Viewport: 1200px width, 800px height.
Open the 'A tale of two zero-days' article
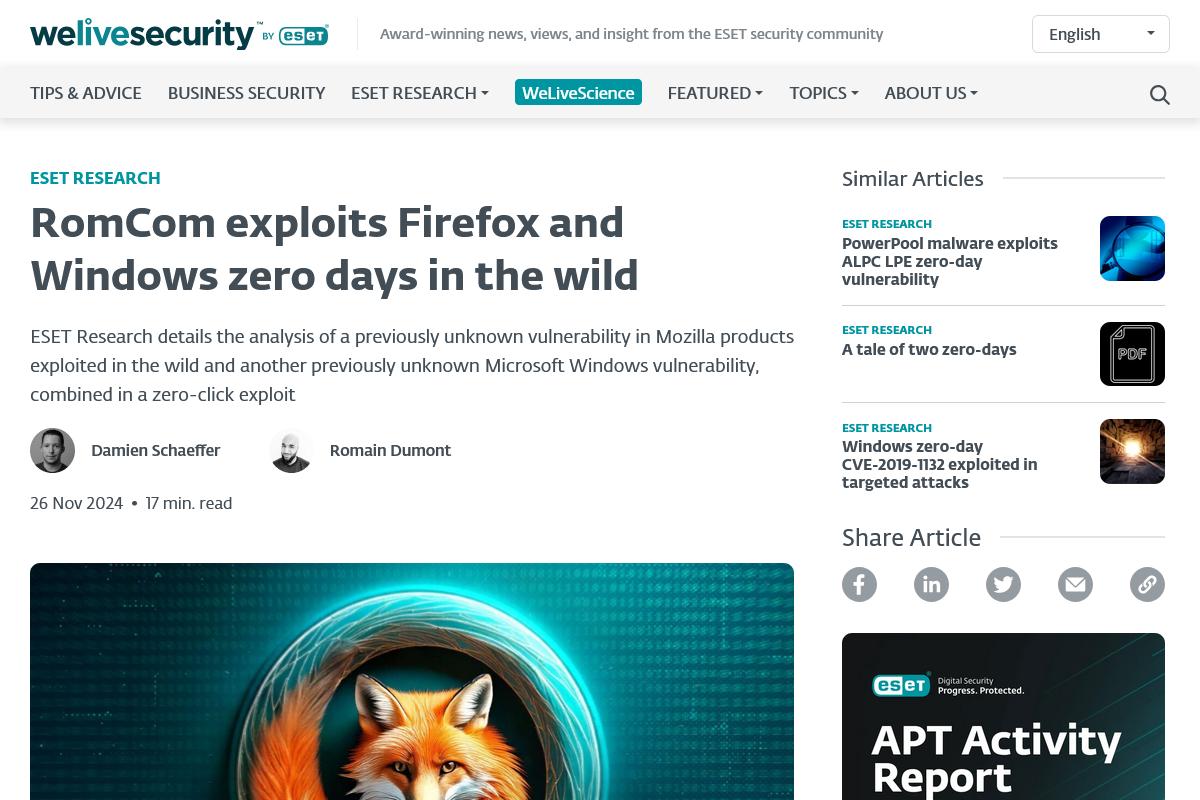929,350
